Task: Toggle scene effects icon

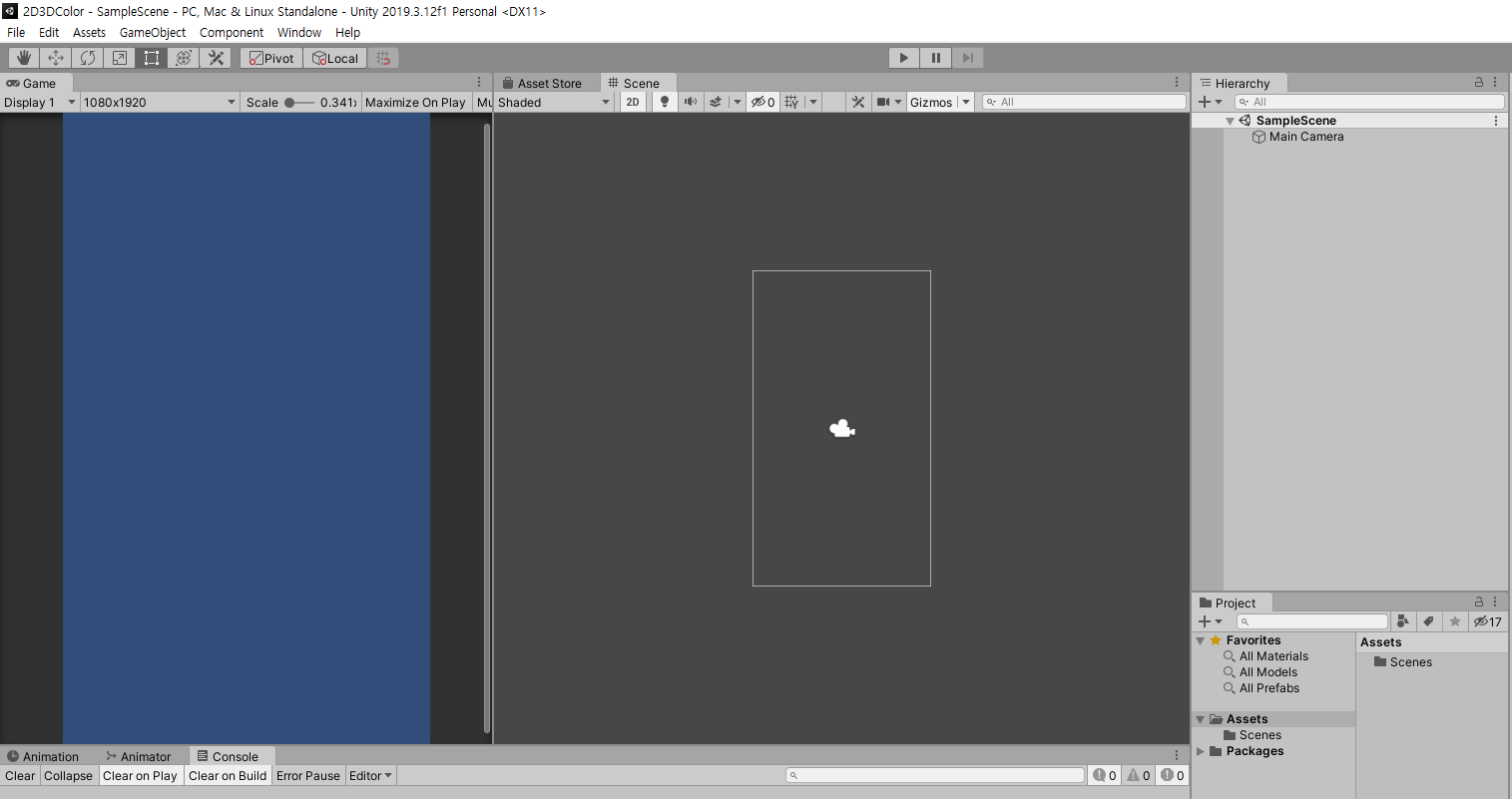Action: [x=716, y=102]
